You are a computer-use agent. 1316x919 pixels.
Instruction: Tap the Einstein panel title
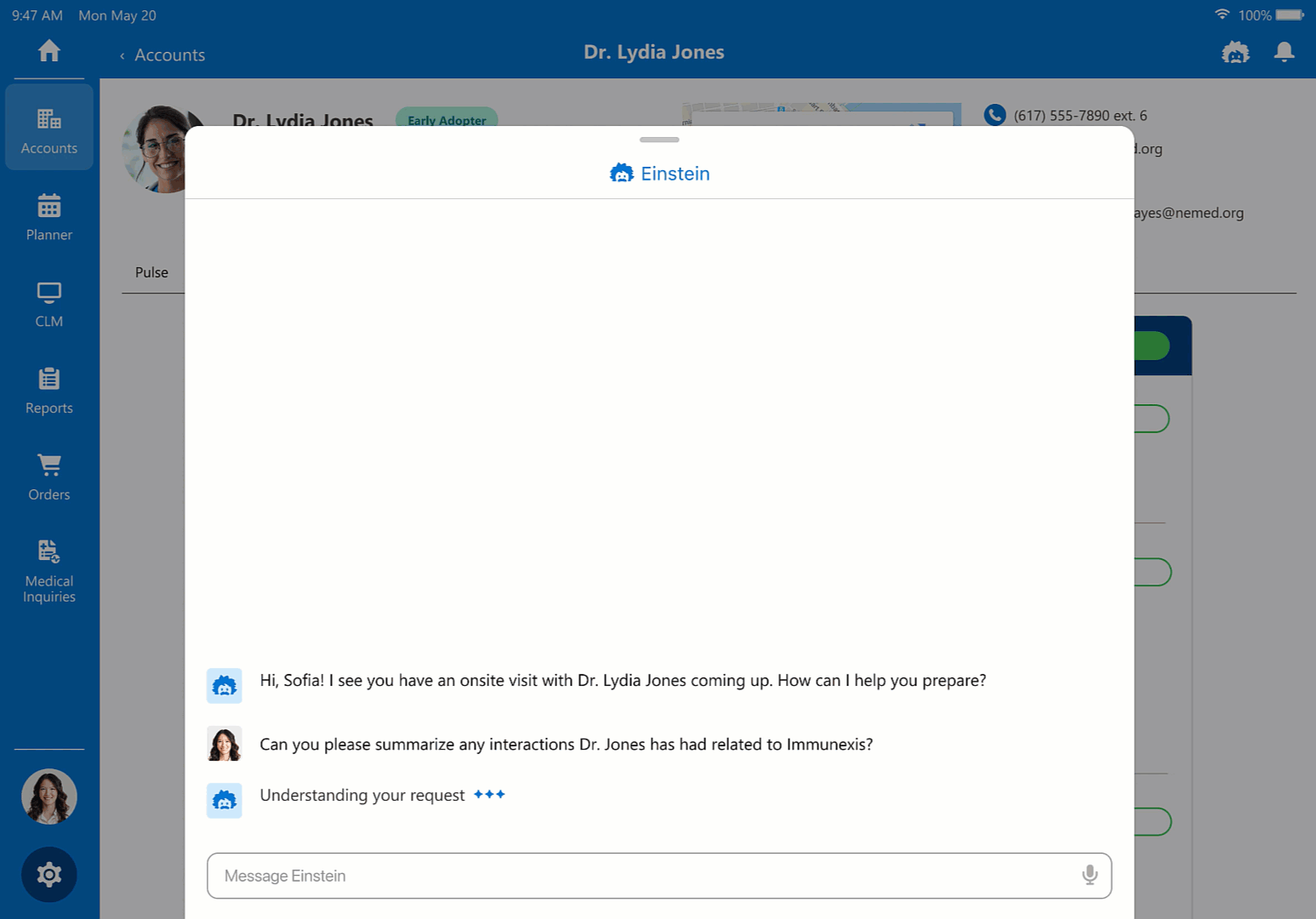click(660, 174)
